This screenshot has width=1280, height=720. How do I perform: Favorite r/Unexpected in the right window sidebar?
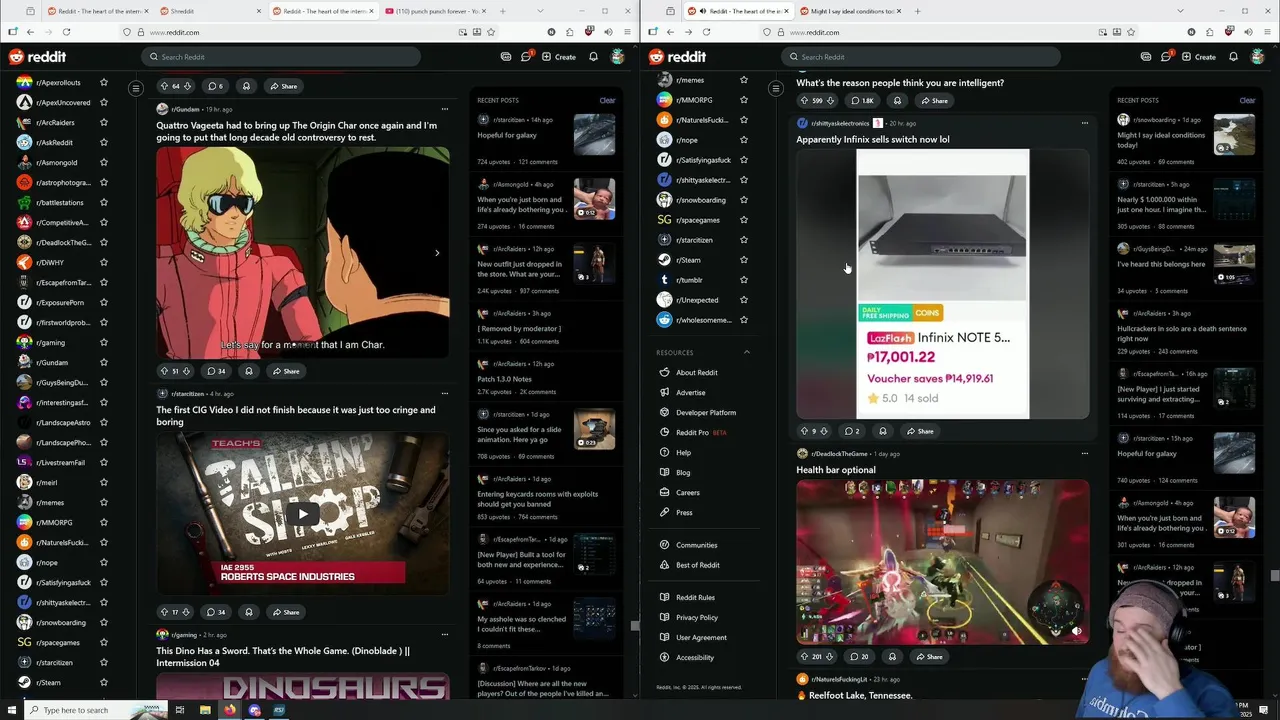[x=743, y=300]
